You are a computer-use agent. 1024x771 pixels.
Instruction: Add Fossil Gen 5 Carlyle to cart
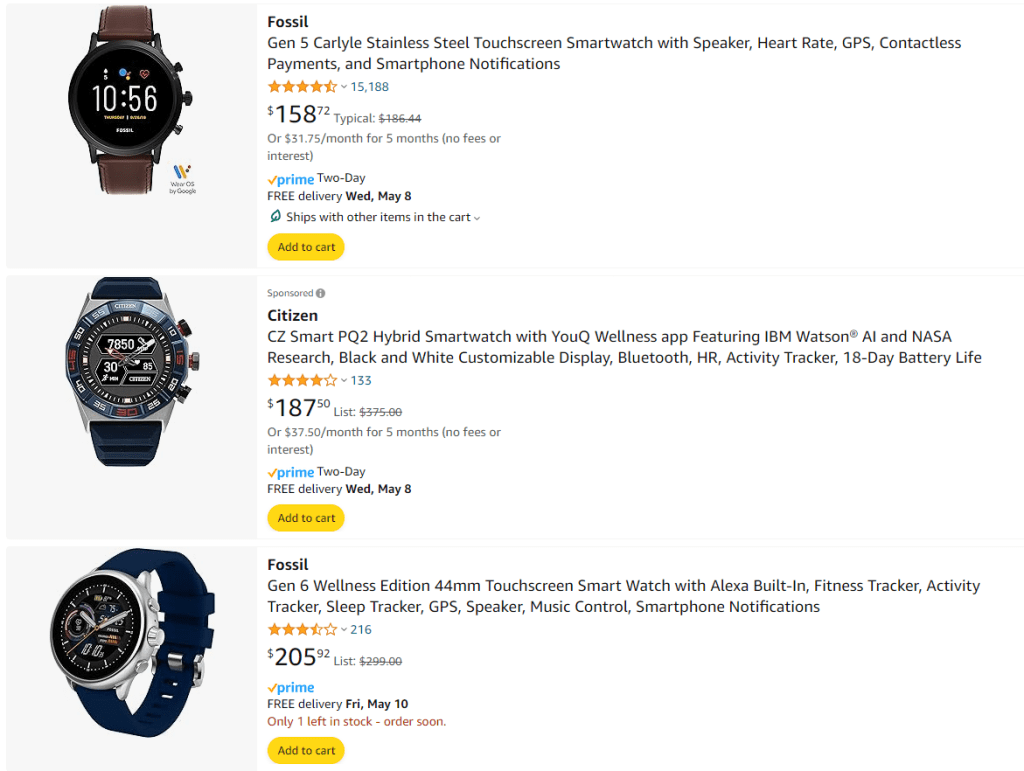point(306,247)
